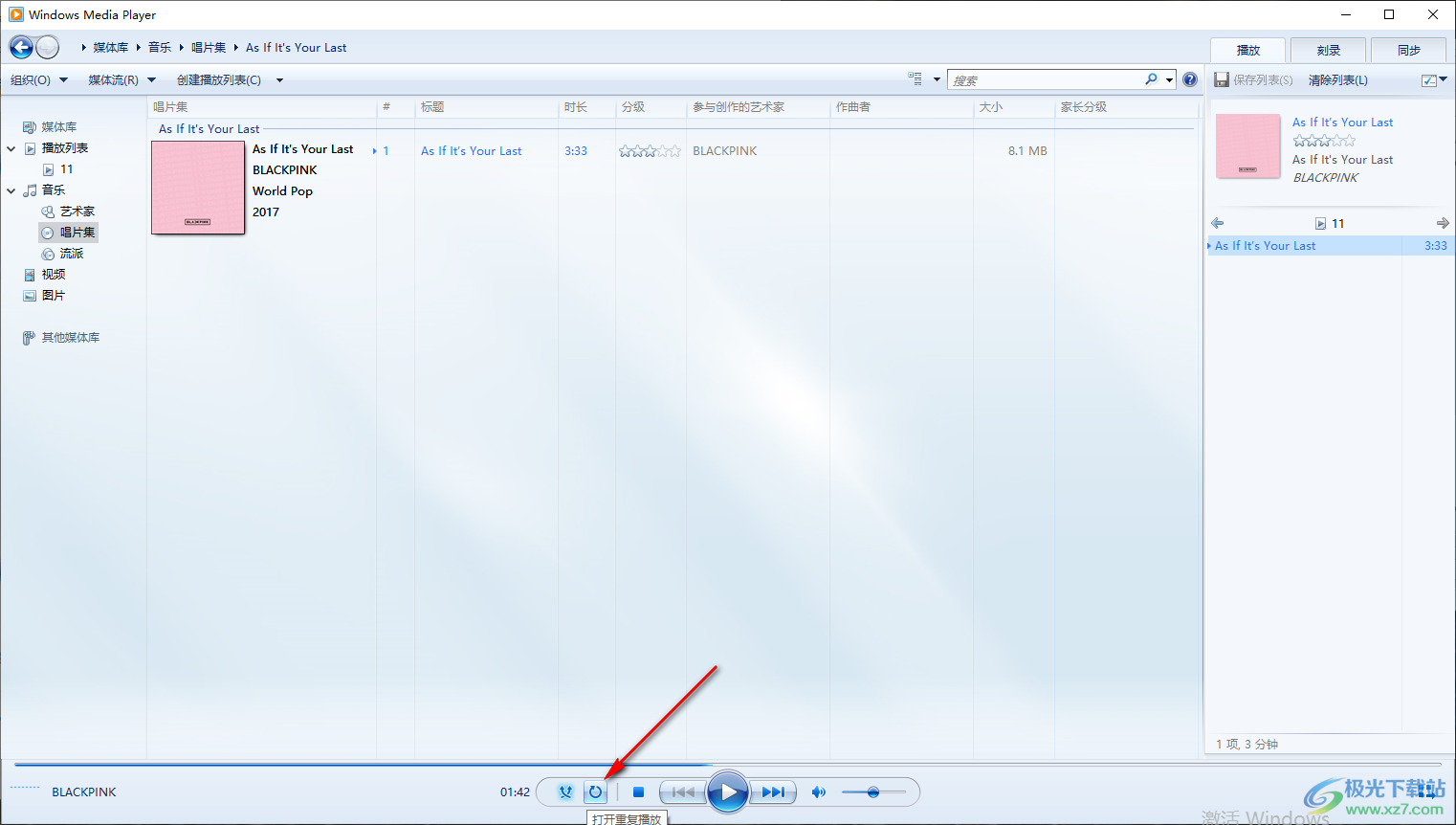Open the list options checkmark dropdown
This screenshot has width=1456, height=825.
[1434, 80]
